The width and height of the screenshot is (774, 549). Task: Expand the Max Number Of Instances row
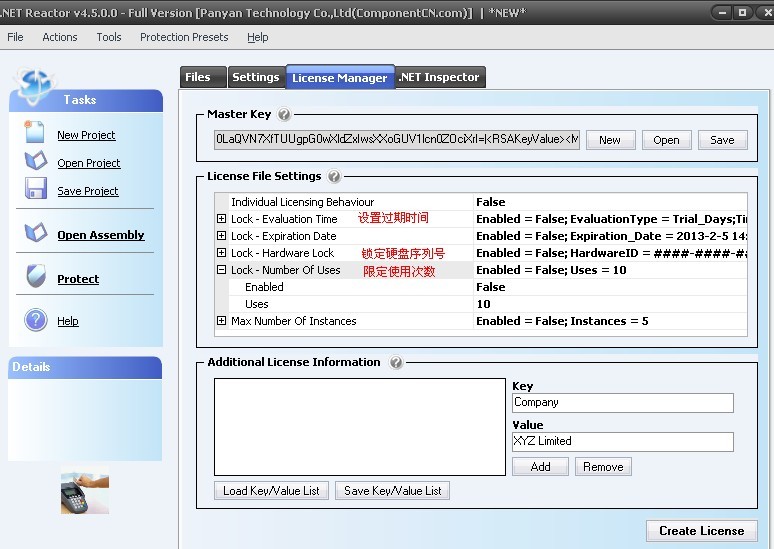[x=222, y=321]
